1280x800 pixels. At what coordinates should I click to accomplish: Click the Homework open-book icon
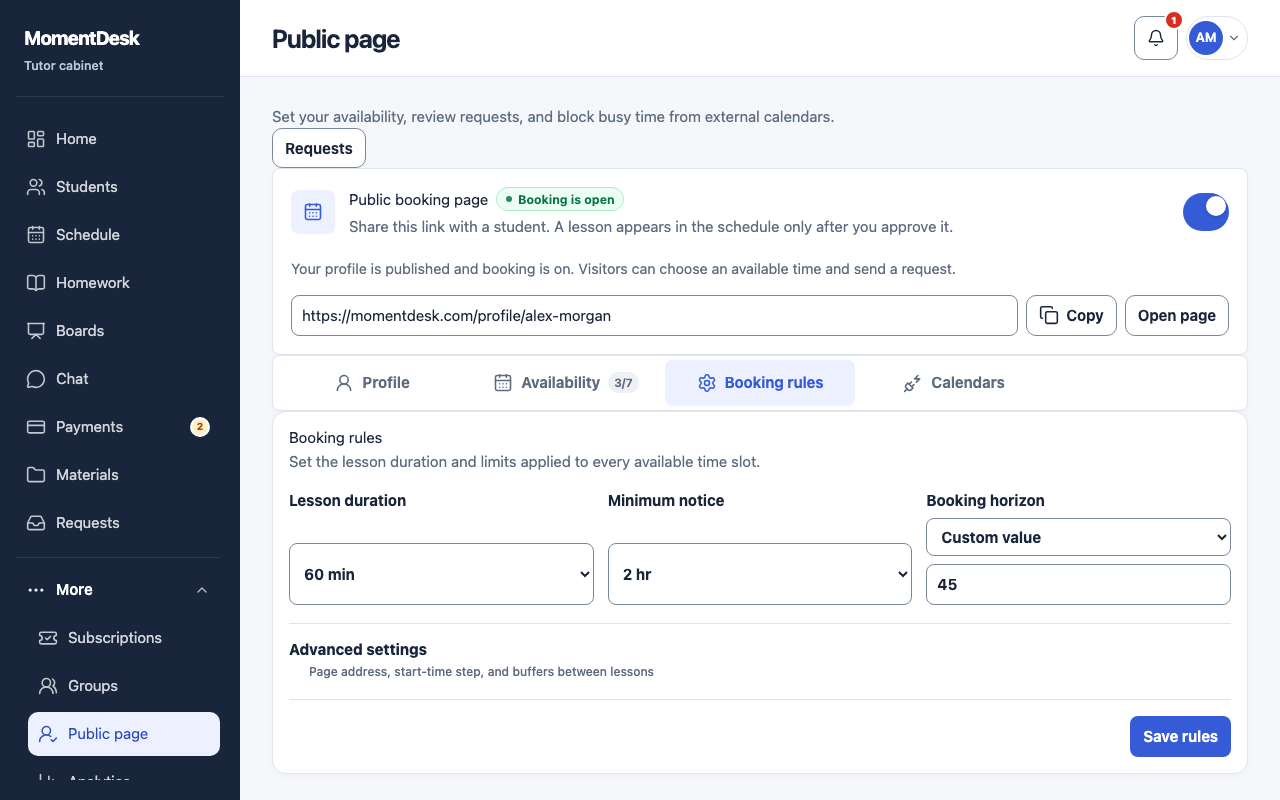(36, 283)
